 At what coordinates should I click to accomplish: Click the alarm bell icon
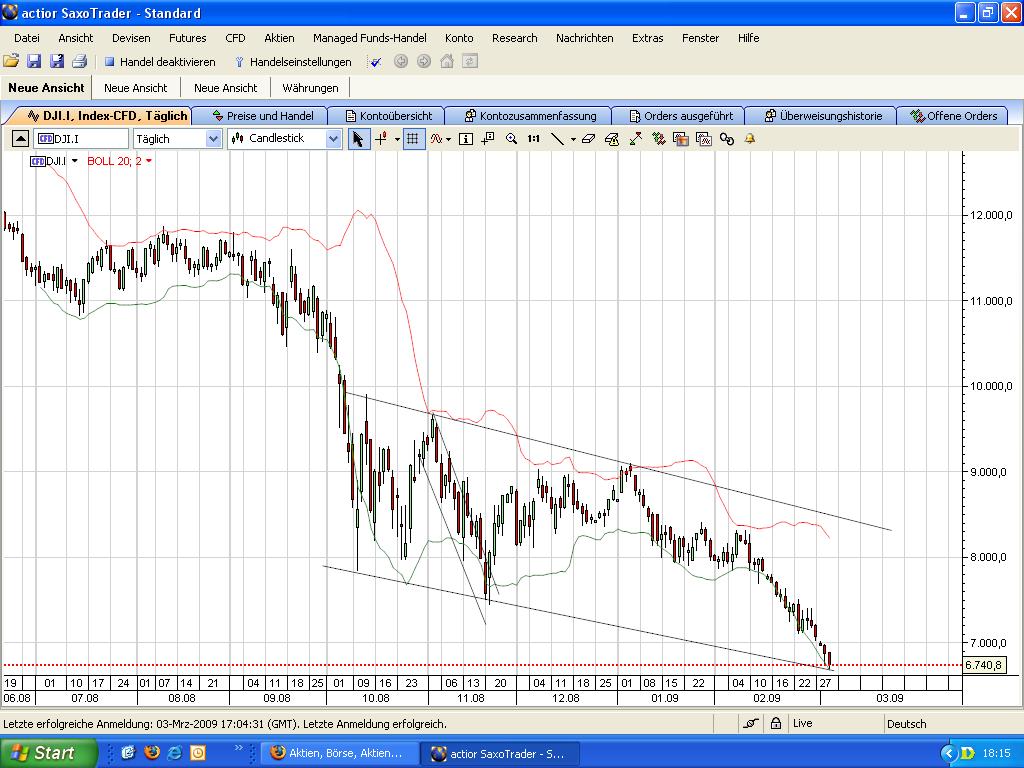tap(749, 139)
